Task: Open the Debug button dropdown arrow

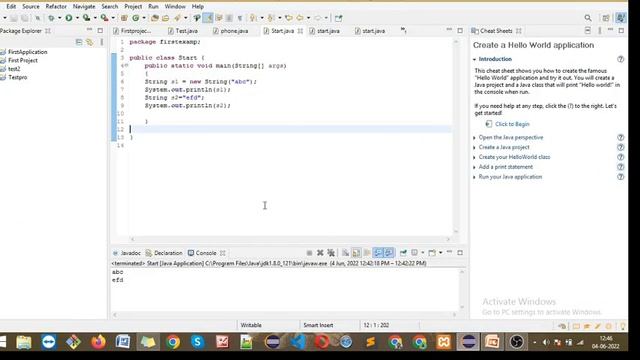Action: [60, 18]
